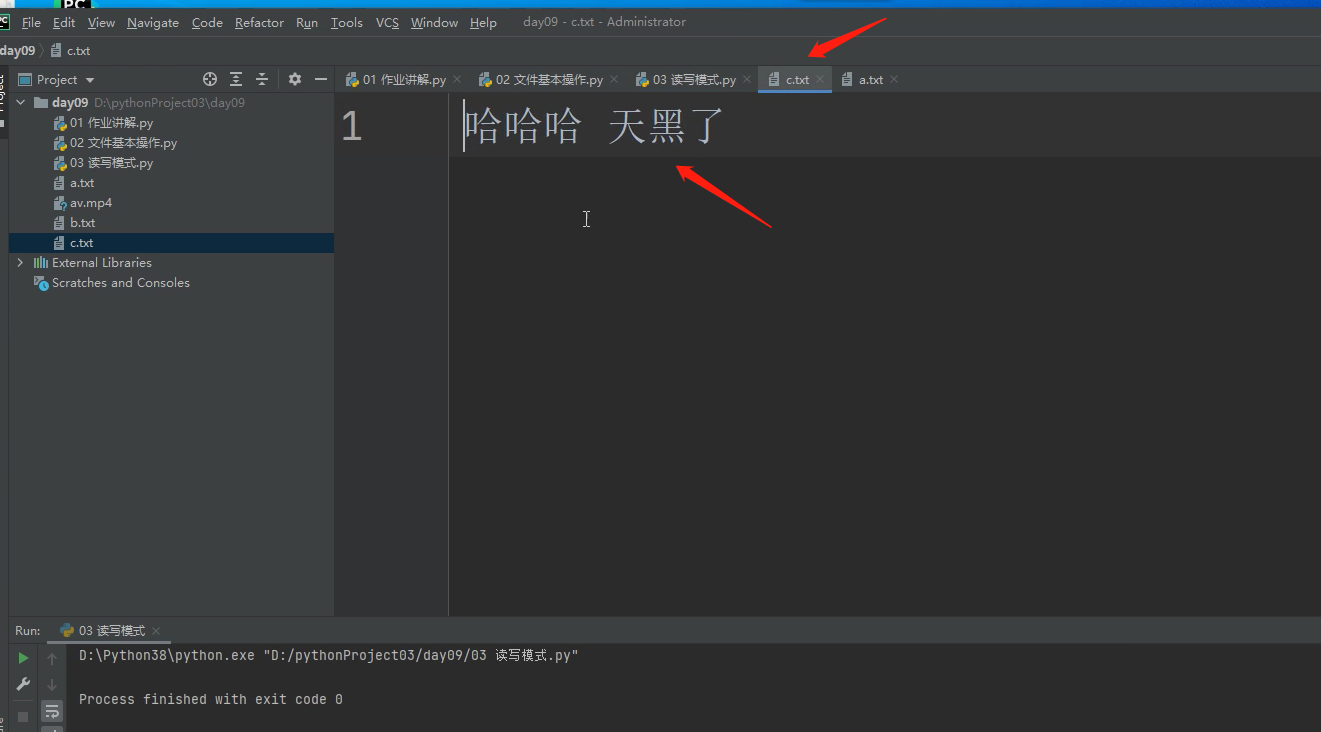
Task: Select External Libraries in Project tree
Action: [102, 262]
